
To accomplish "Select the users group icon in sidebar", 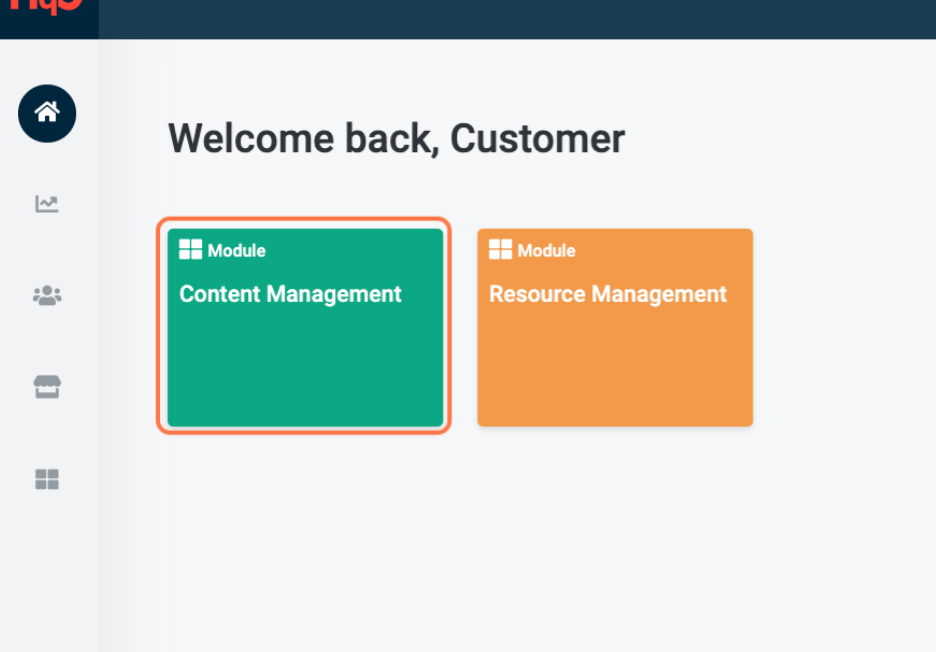I will click(x=47, y=296).
